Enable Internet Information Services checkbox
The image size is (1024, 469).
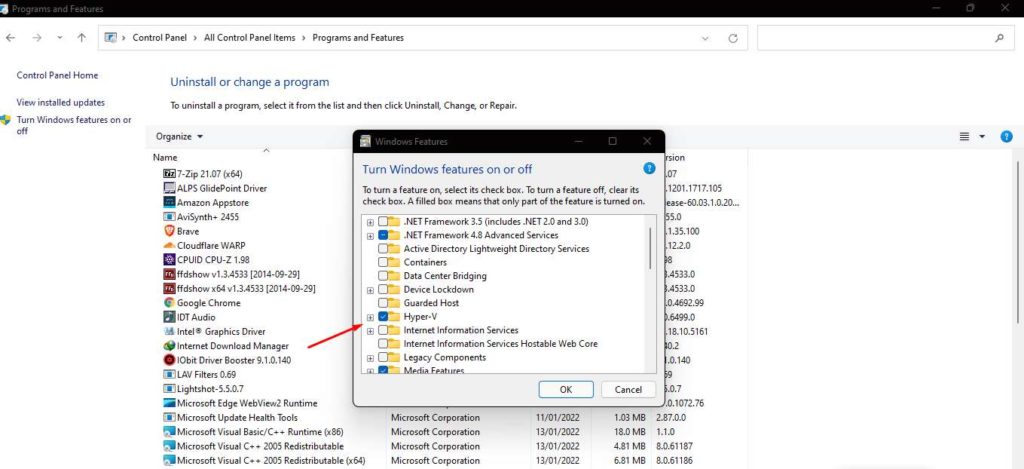pos(383,331)
